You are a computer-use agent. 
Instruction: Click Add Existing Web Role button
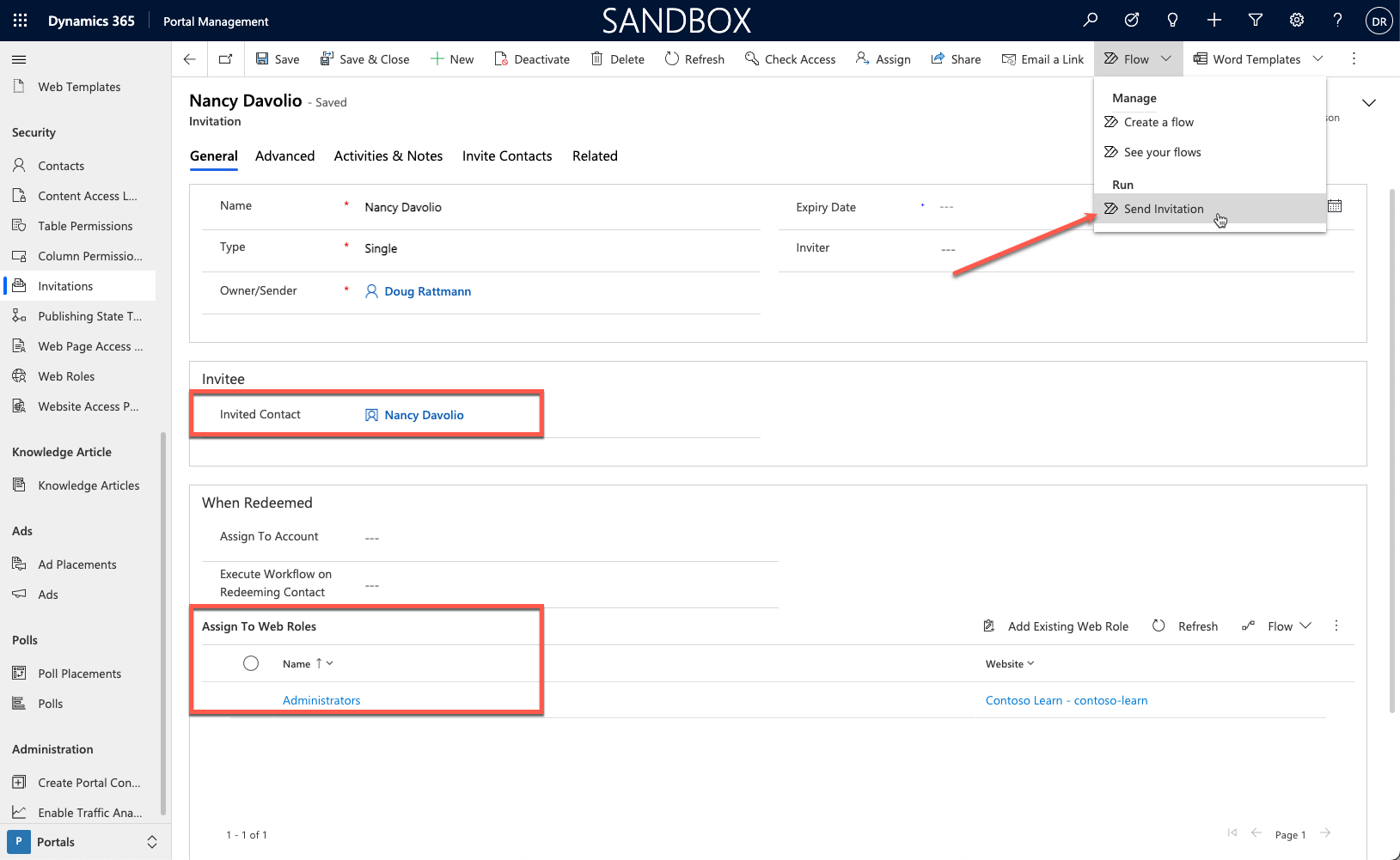pyautogui.click(x=1055, y=626)
